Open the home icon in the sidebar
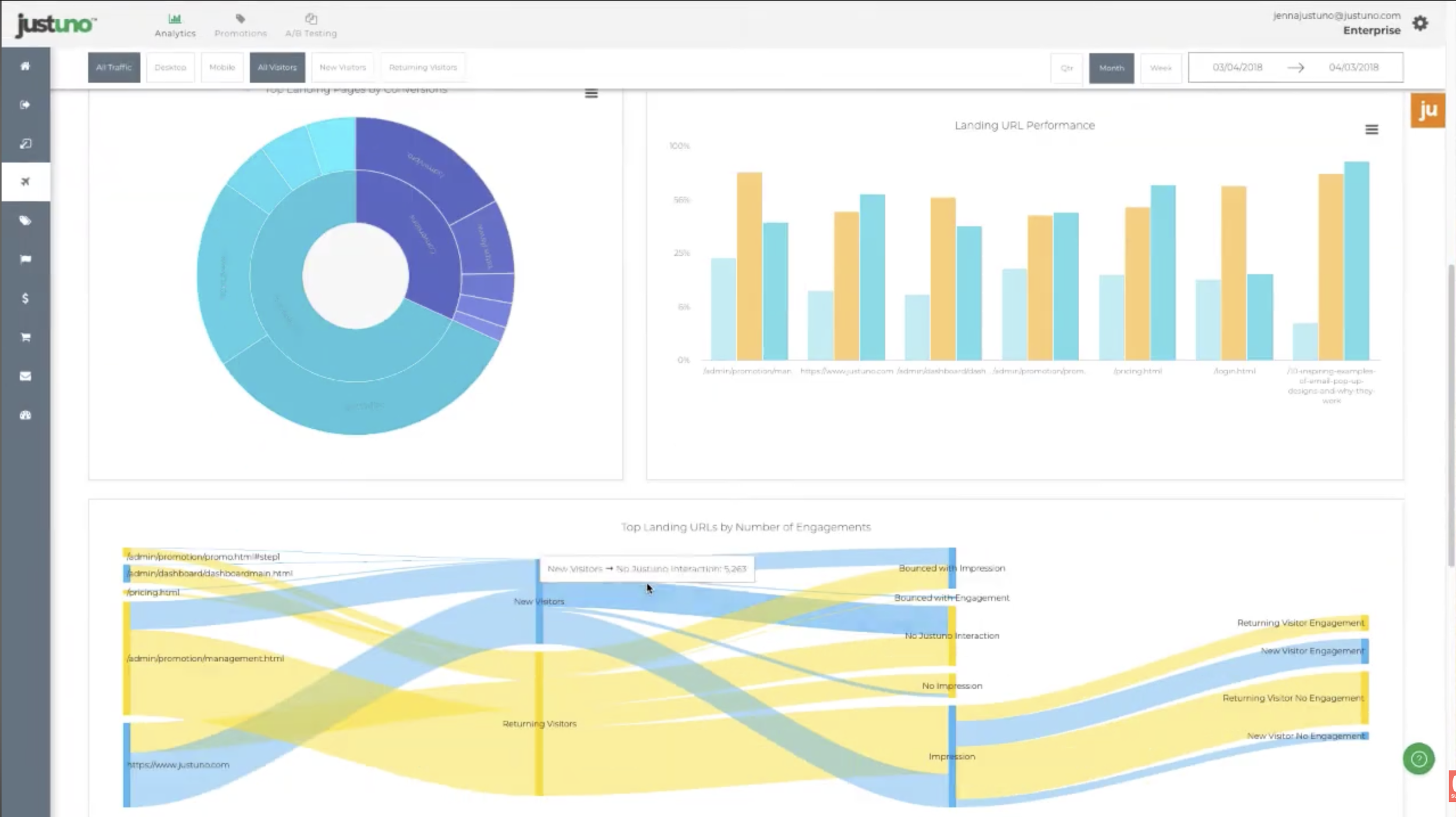The image size is (1456, 817). coord(25,66)
